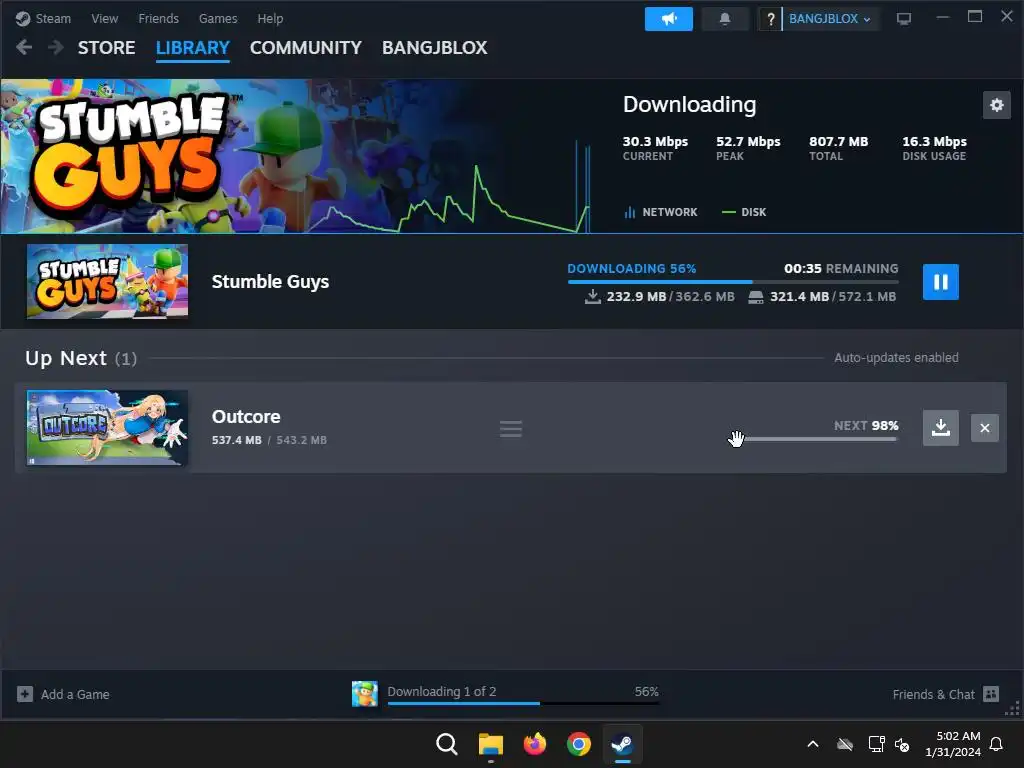Click the 16.3 Mbps DISK USAGE stat
This screenshot has height=768, width=1024.
pos(934,148)
